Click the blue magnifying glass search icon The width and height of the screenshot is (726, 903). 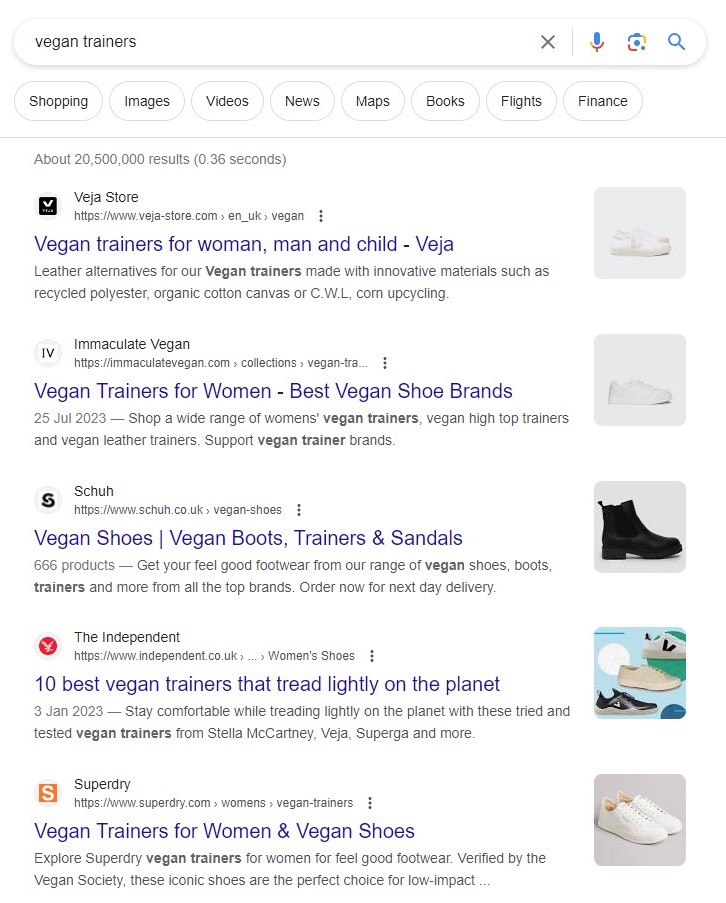point(677,42)
